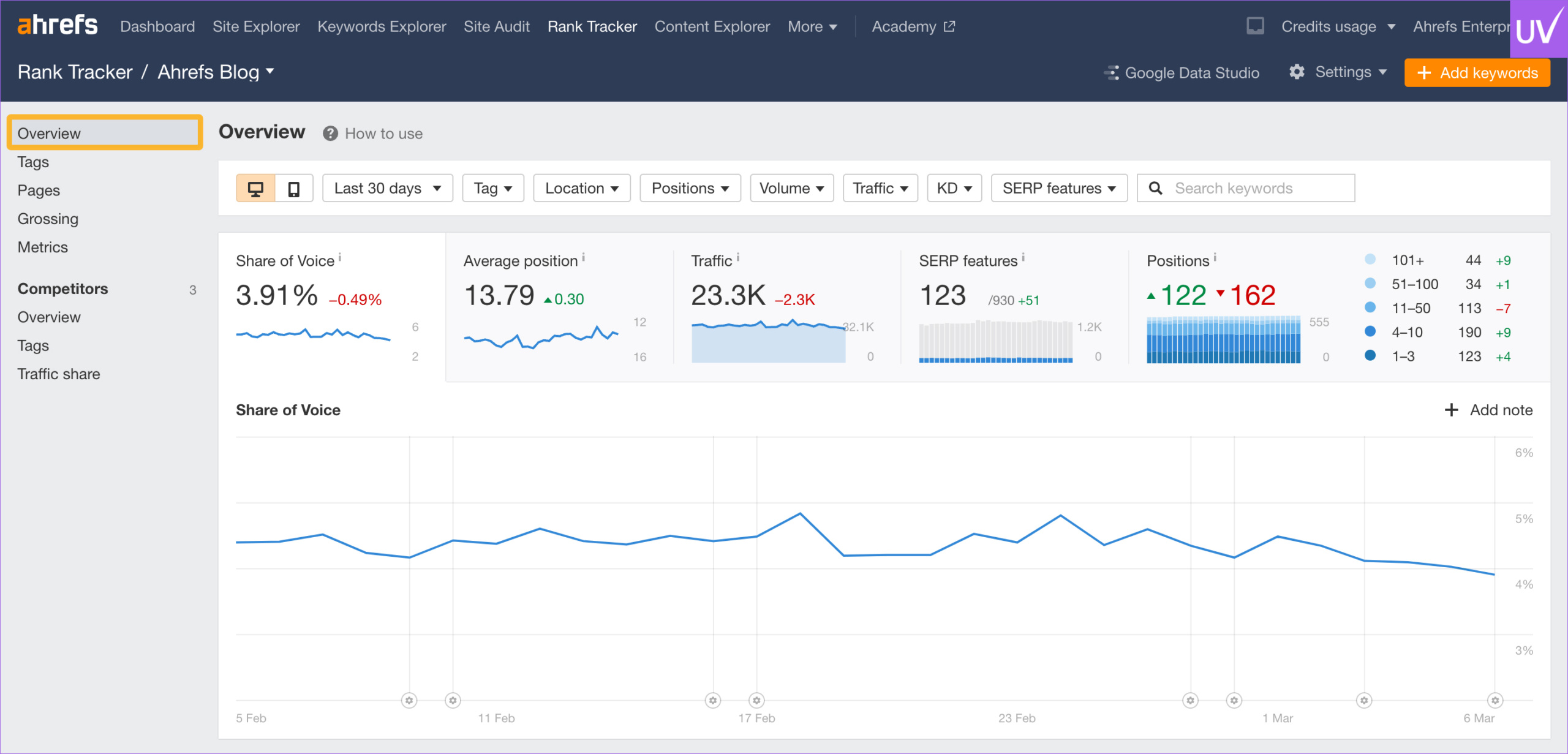Screen dimensions: 1568x754
Task: Select the Share of Voice metric card
Action: tap(332, 307)
